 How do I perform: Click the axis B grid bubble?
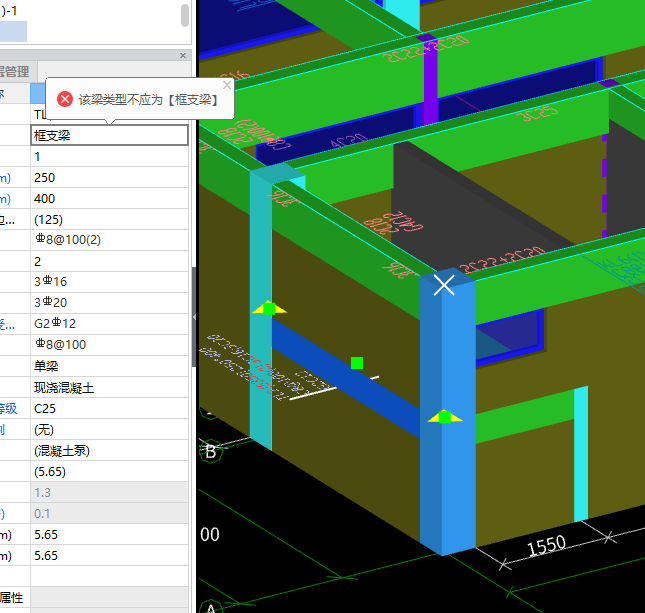click(211, 452)
